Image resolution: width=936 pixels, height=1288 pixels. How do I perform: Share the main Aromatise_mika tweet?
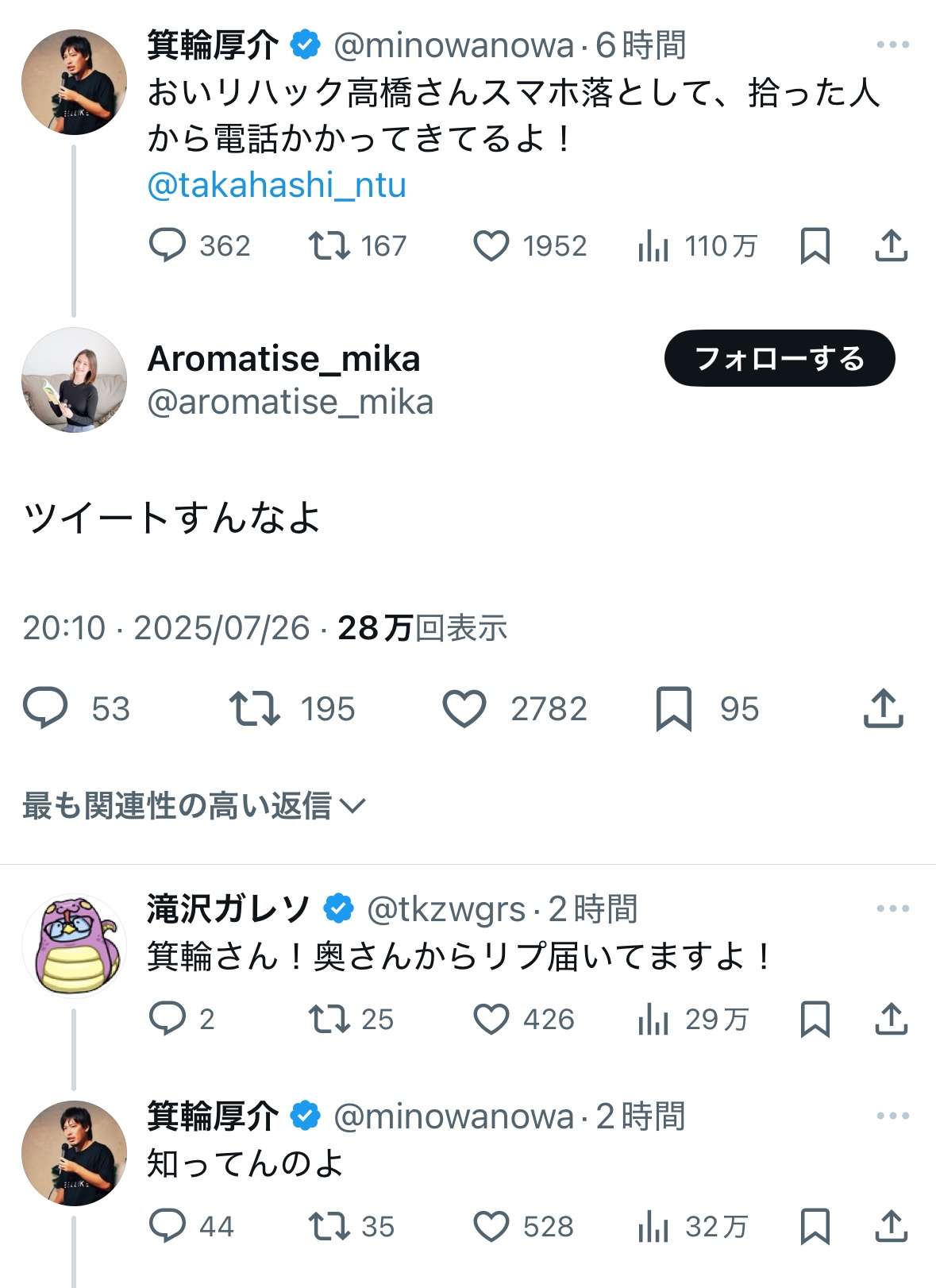883,708
